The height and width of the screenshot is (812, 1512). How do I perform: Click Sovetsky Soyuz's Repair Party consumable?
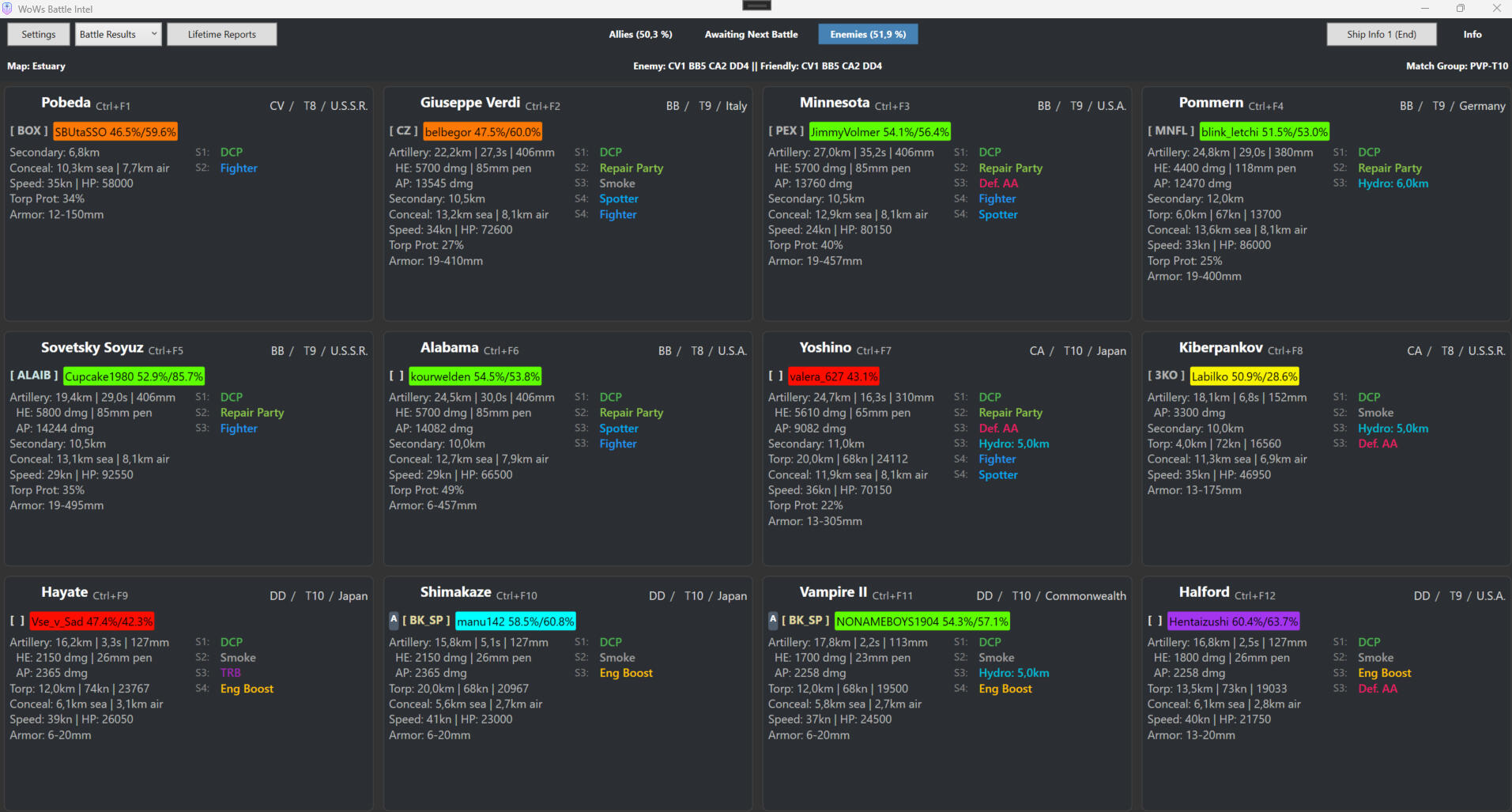tap(252, 413)
